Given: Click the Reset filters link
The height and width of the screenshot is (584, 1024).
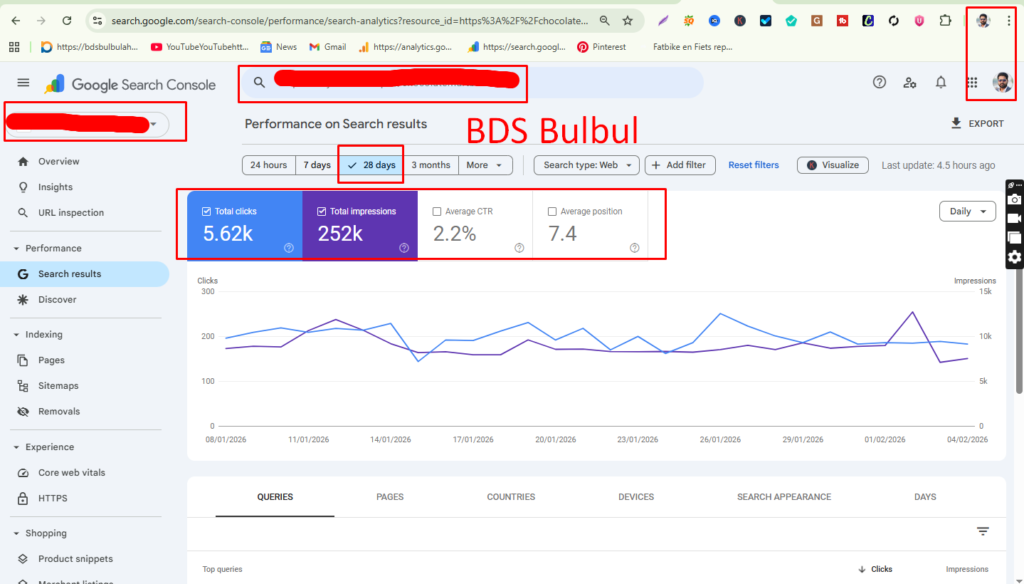Looking at the screenshot, I should [x=753, y=164].
